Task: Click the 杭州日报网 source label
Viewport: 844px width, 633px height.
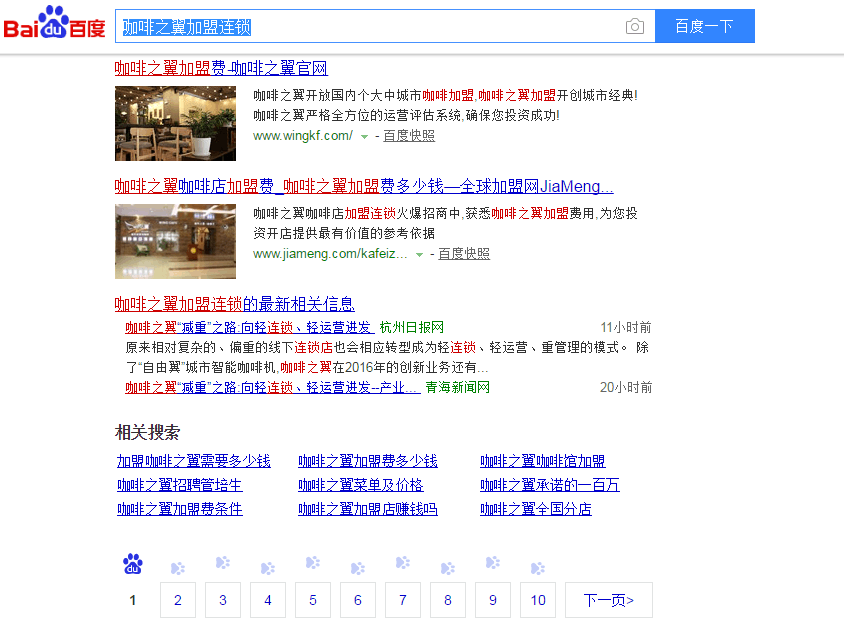Action: coord(412,327)
